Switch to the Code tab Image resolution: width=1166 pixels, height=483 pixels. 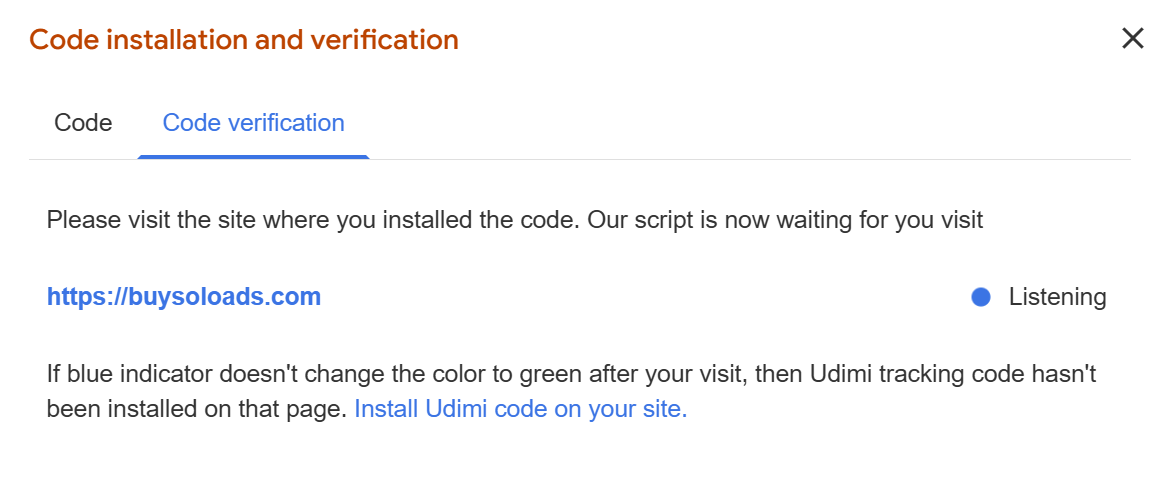(x=83, y=123)
